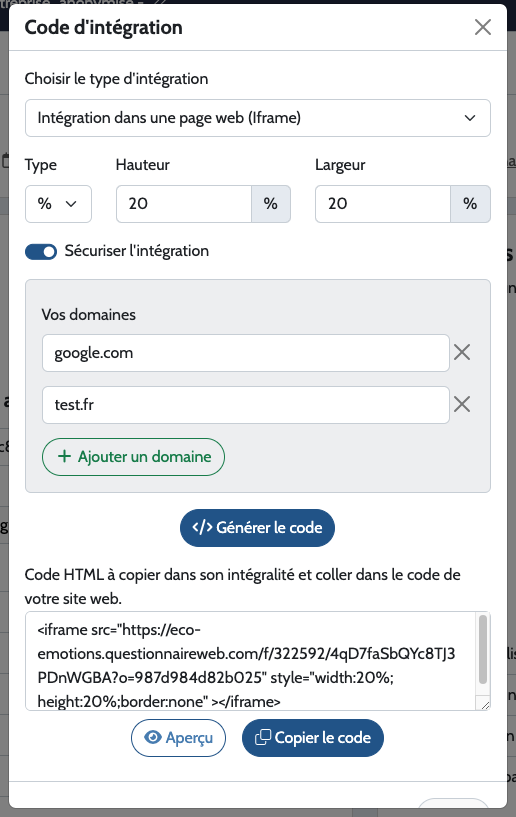Click the Générer le code button
516x817 pixels.
(x=257, y=528)
